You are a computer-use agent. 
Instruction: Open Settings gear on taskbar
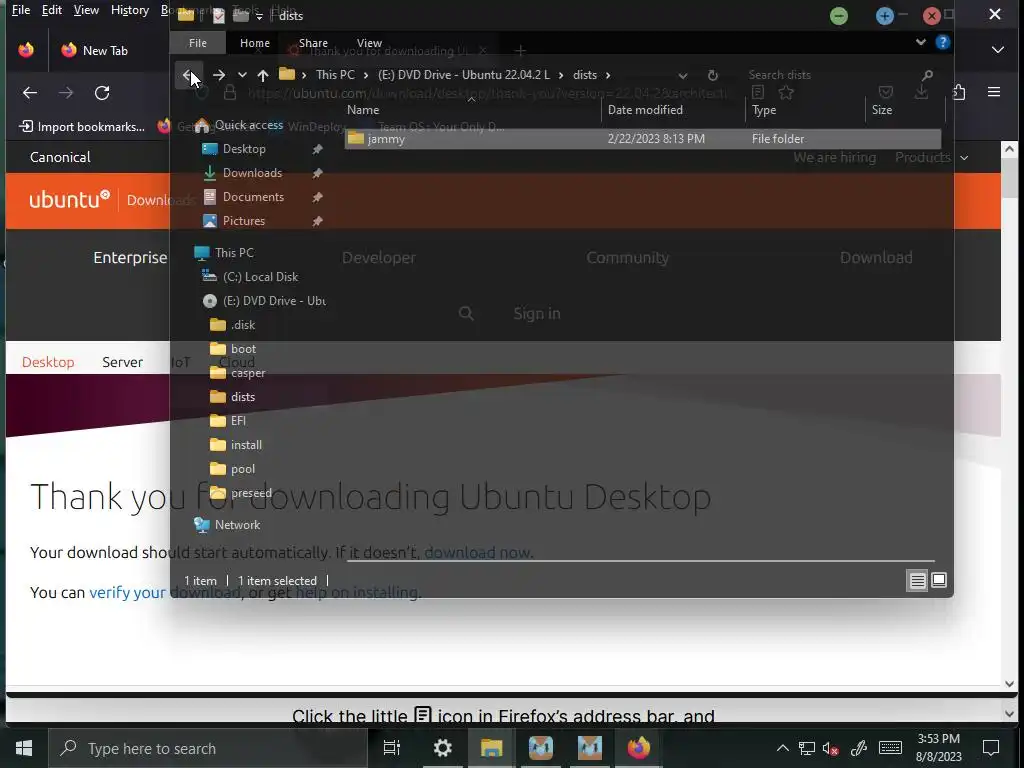tap(443, 748)
